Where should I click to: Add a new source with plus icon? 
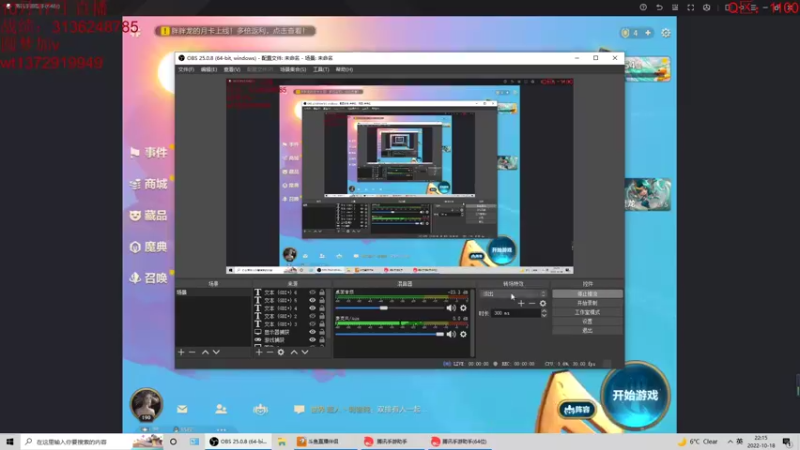tap(259, 352)
